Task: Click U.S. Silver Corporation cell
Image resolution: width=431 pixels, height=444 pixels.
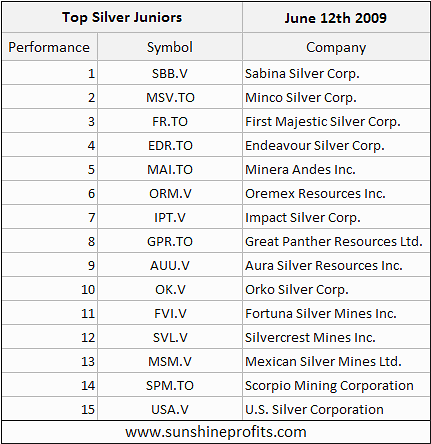Action: coord(336,409)
